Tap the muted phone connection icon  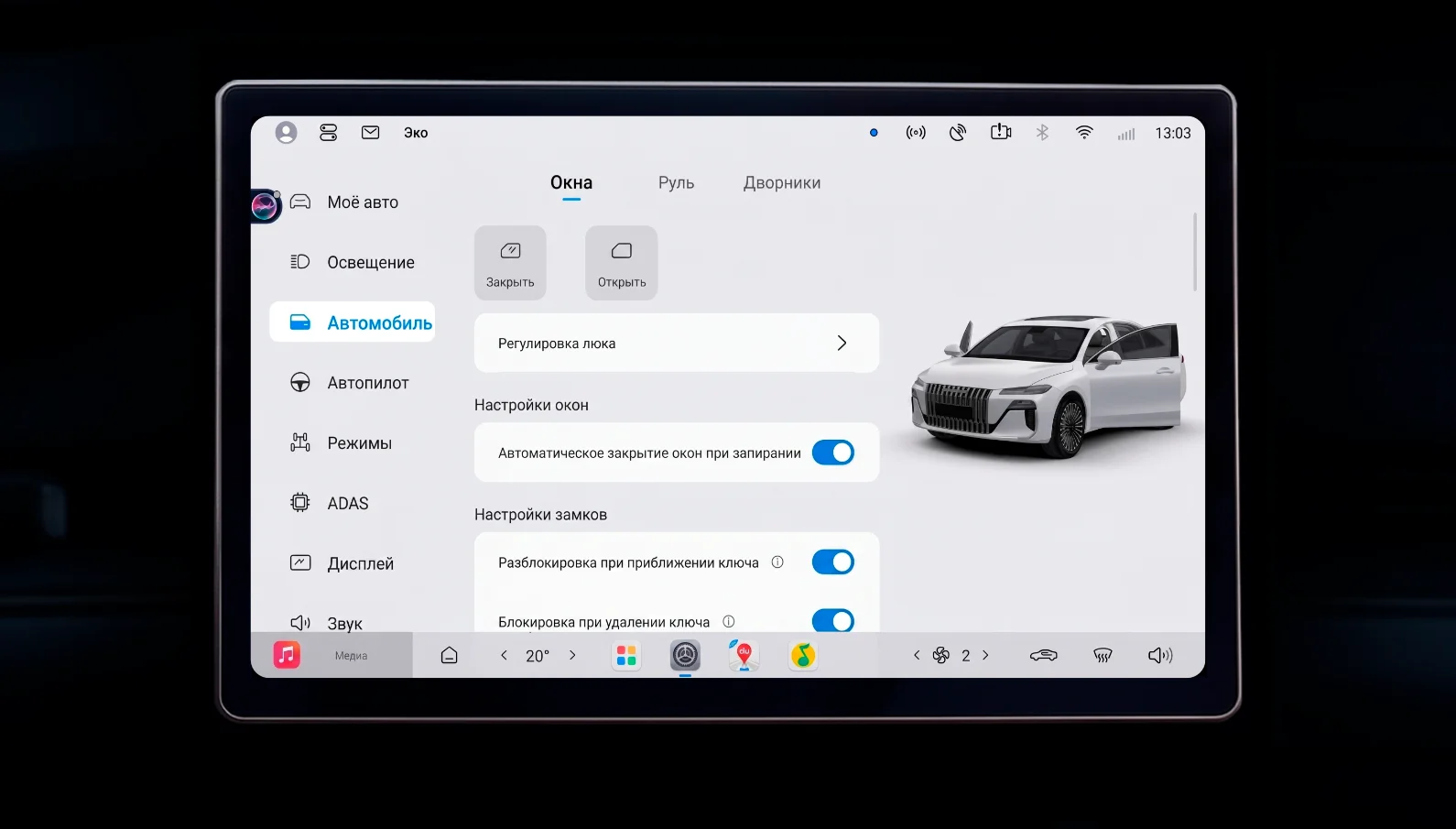(958, 133)
